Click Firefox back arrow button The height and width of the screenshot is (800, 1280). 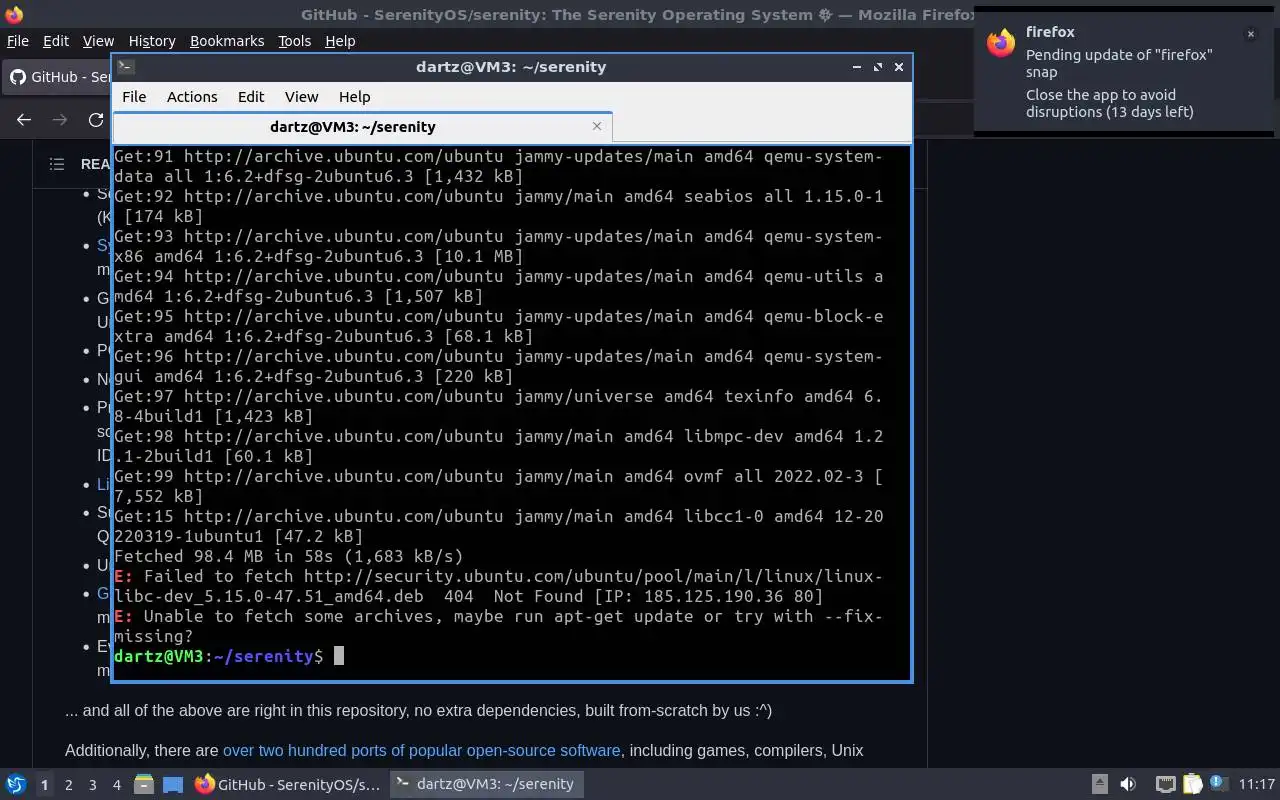click(x=24, y=119)
